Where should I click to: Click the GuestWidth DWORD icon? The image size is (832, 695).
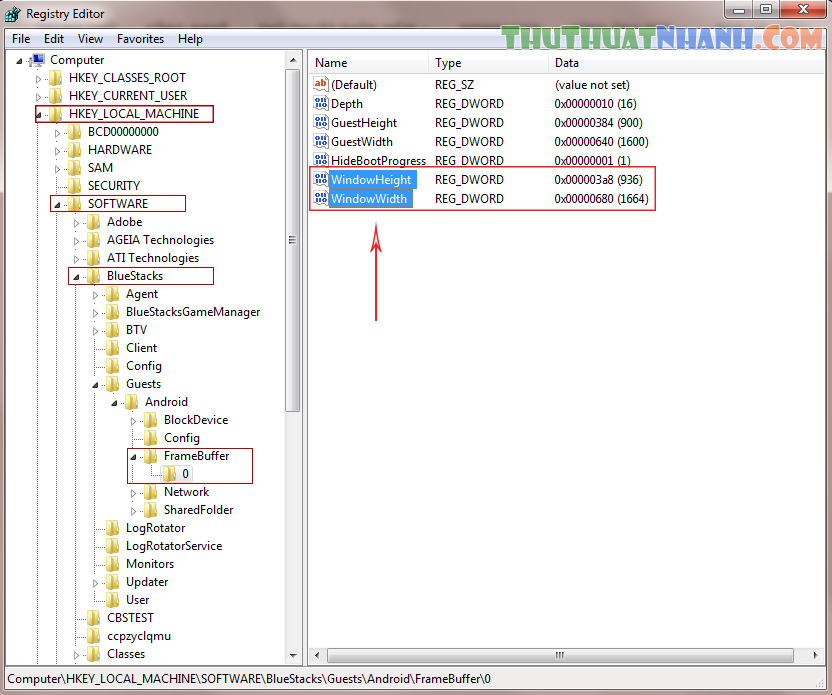pos(320,142)
